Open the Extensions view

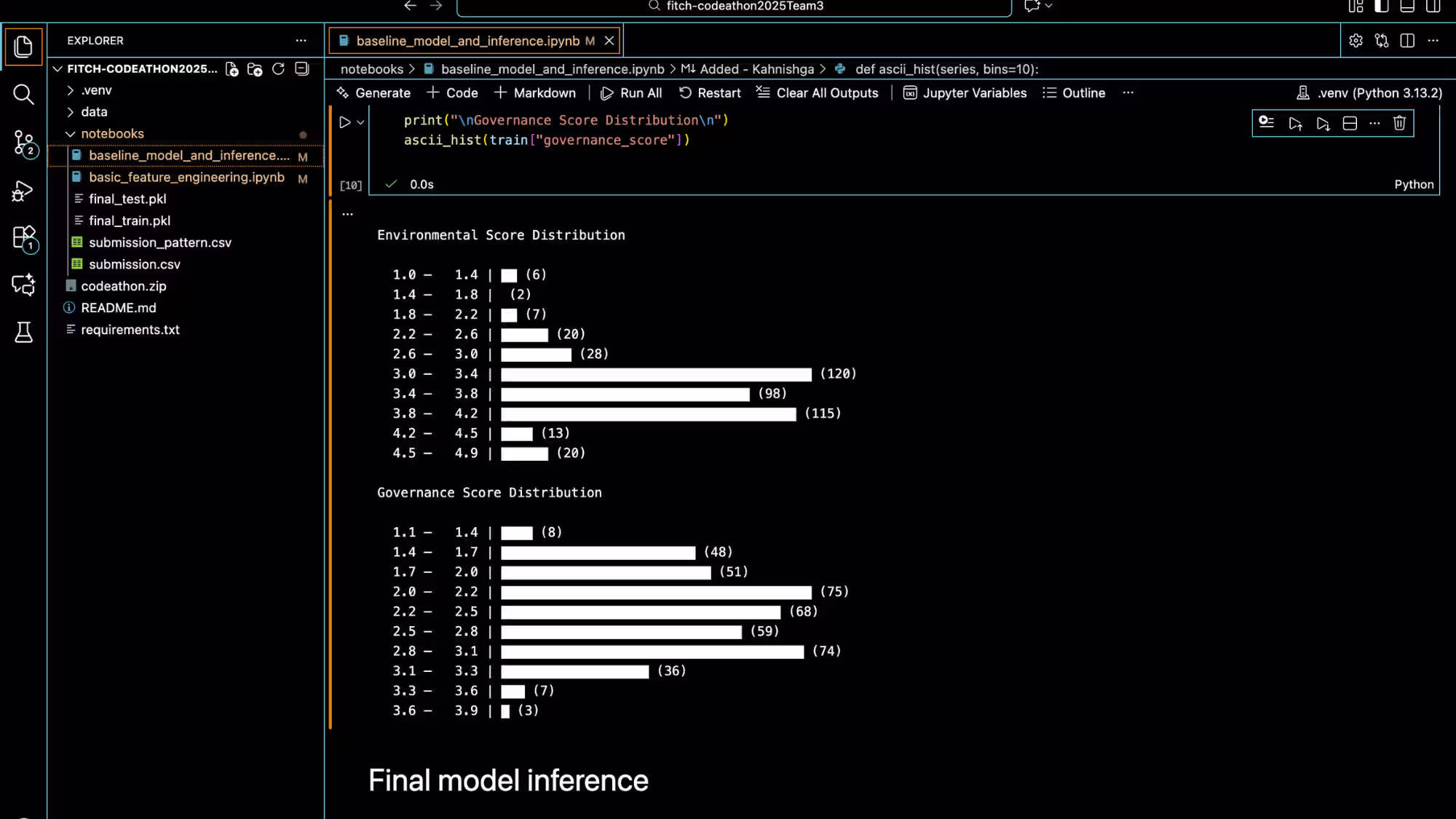pos(23,237)
